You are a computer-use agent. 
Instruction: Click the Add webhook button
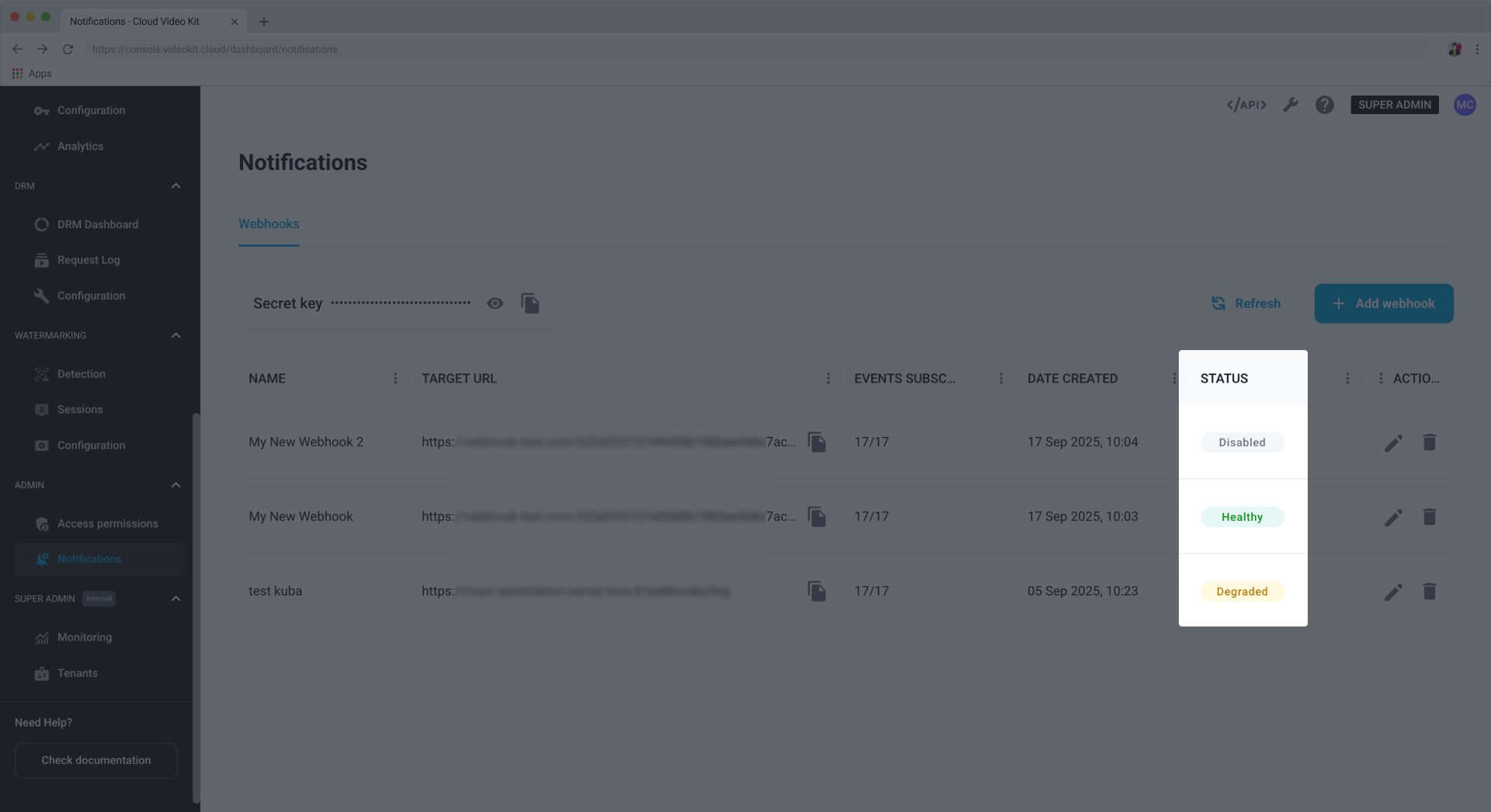tap(1383, 303)
